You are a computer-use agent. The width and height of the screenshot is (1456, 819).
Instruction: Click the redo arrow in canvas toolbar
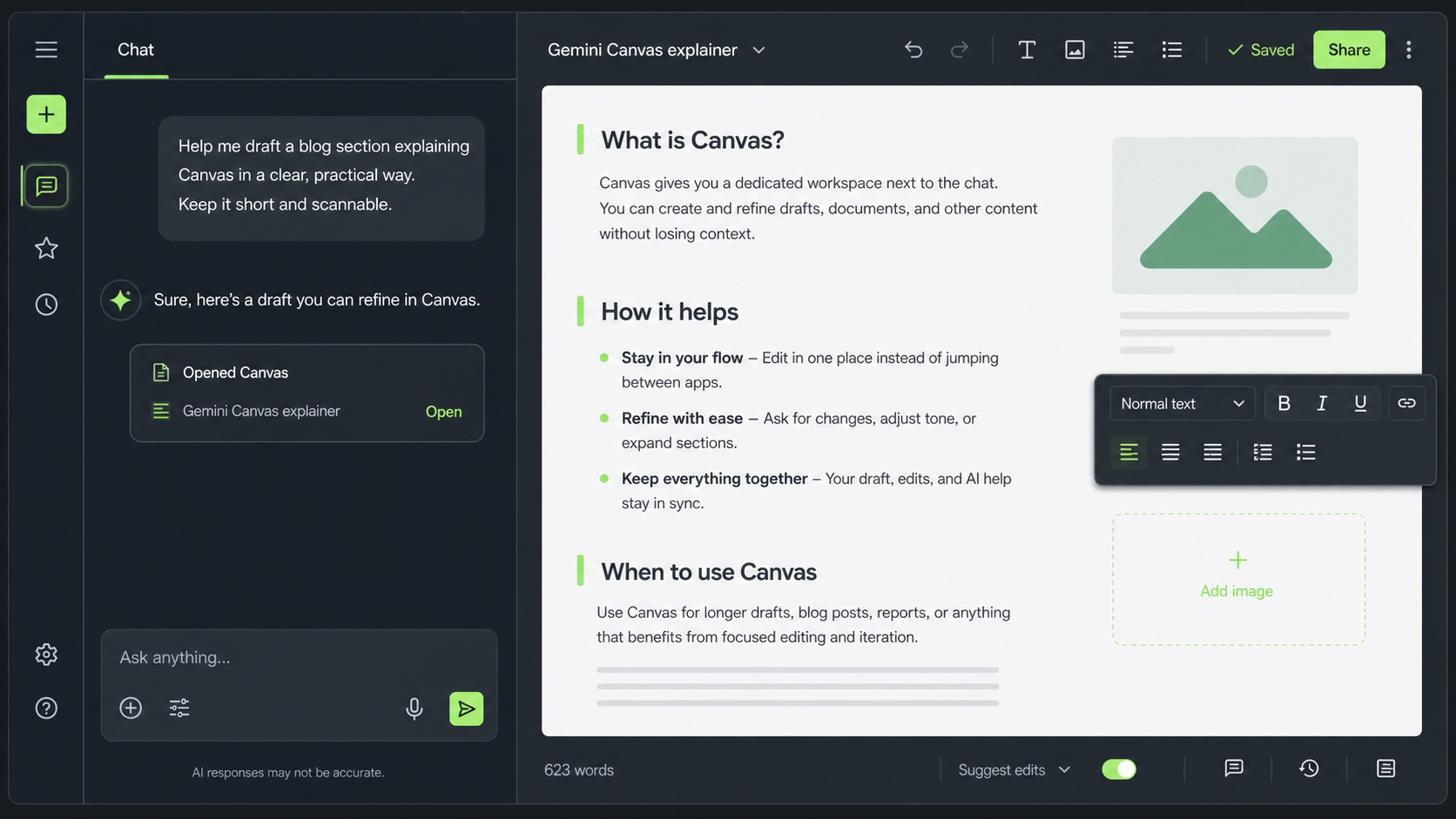(959, 50)
